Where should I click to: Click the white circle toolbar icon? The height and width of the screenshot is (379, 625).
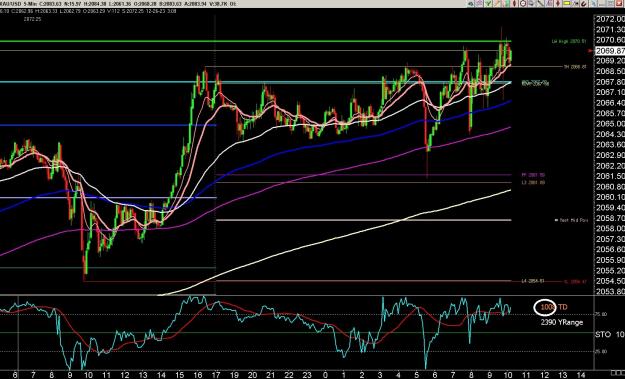point(523,4)
